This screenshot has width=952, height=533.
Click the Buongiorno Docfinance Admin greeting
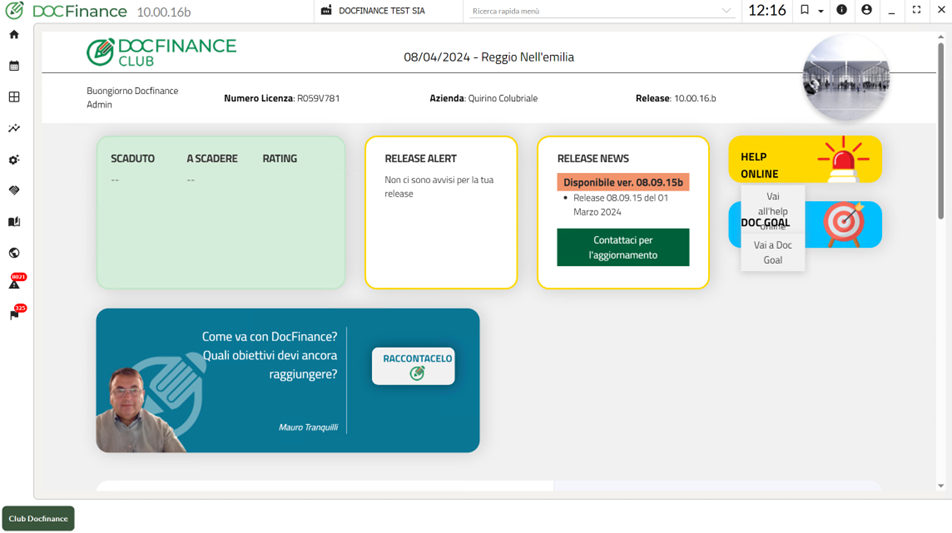pyautogui.click(x=132, y=98)
